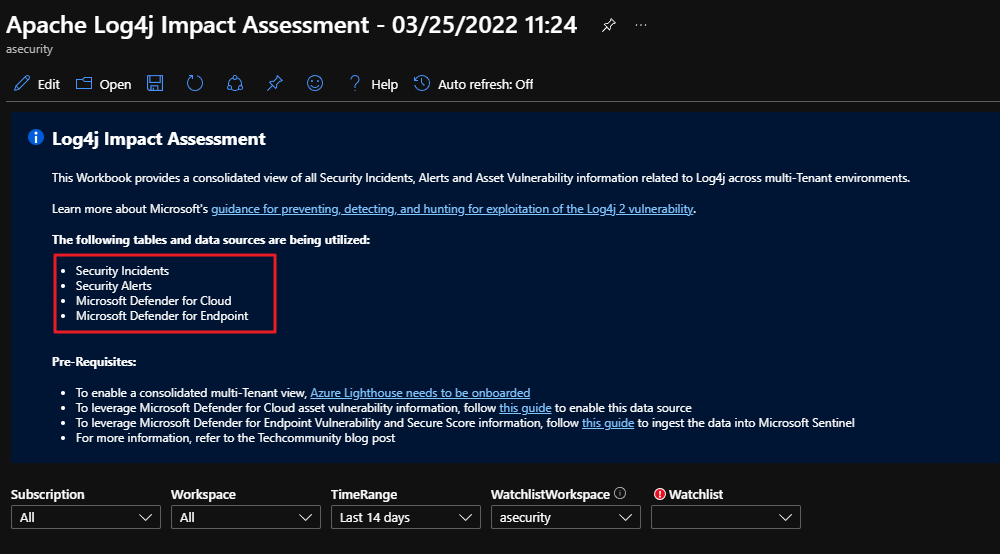Click the 'asecurity' subtitle under the title
Image resolution: width=1000 pixels, height=554 pixels.
pos(29,49)
